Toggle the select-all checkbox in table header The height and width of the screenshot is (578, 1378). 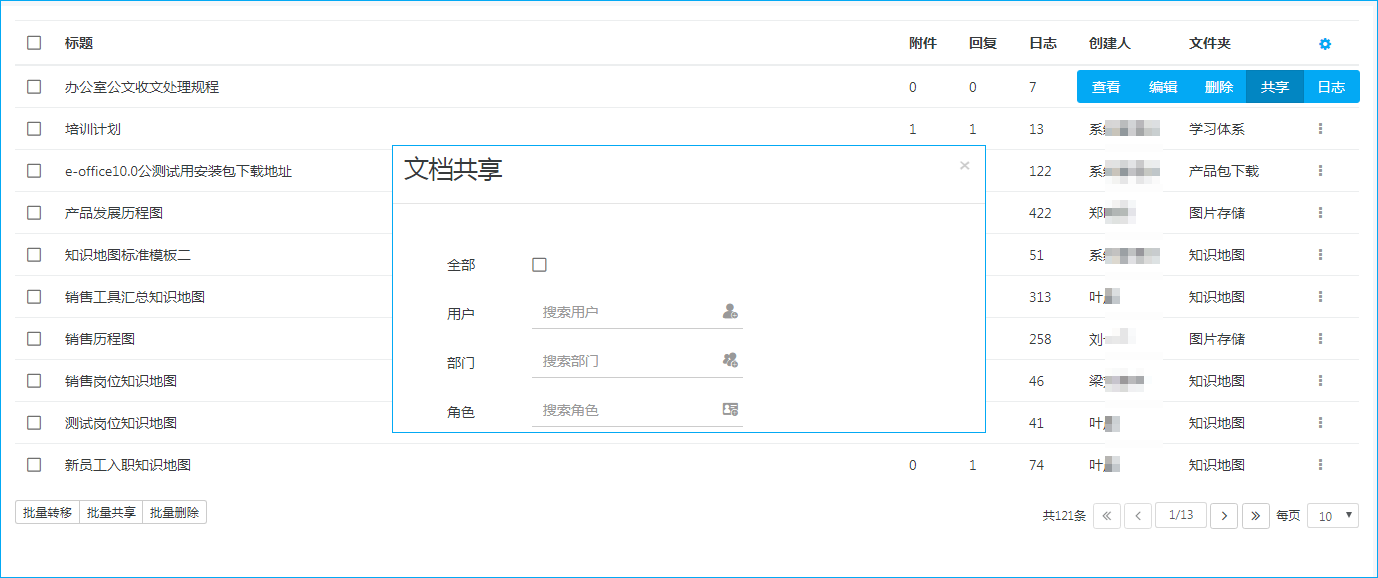(34, 43)
